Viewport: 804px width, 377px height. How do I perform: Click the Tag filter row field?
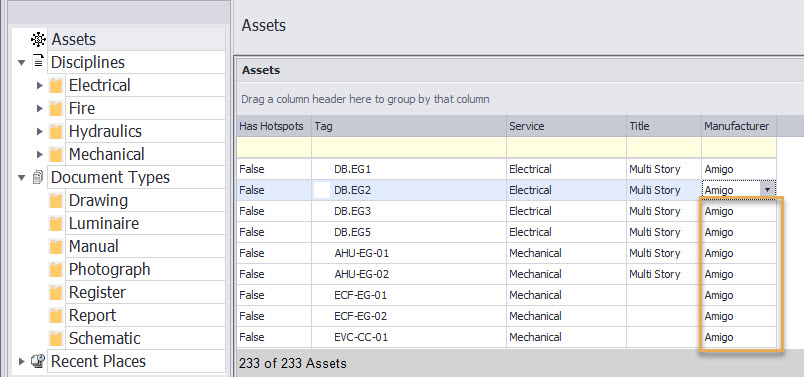[409, 147]
